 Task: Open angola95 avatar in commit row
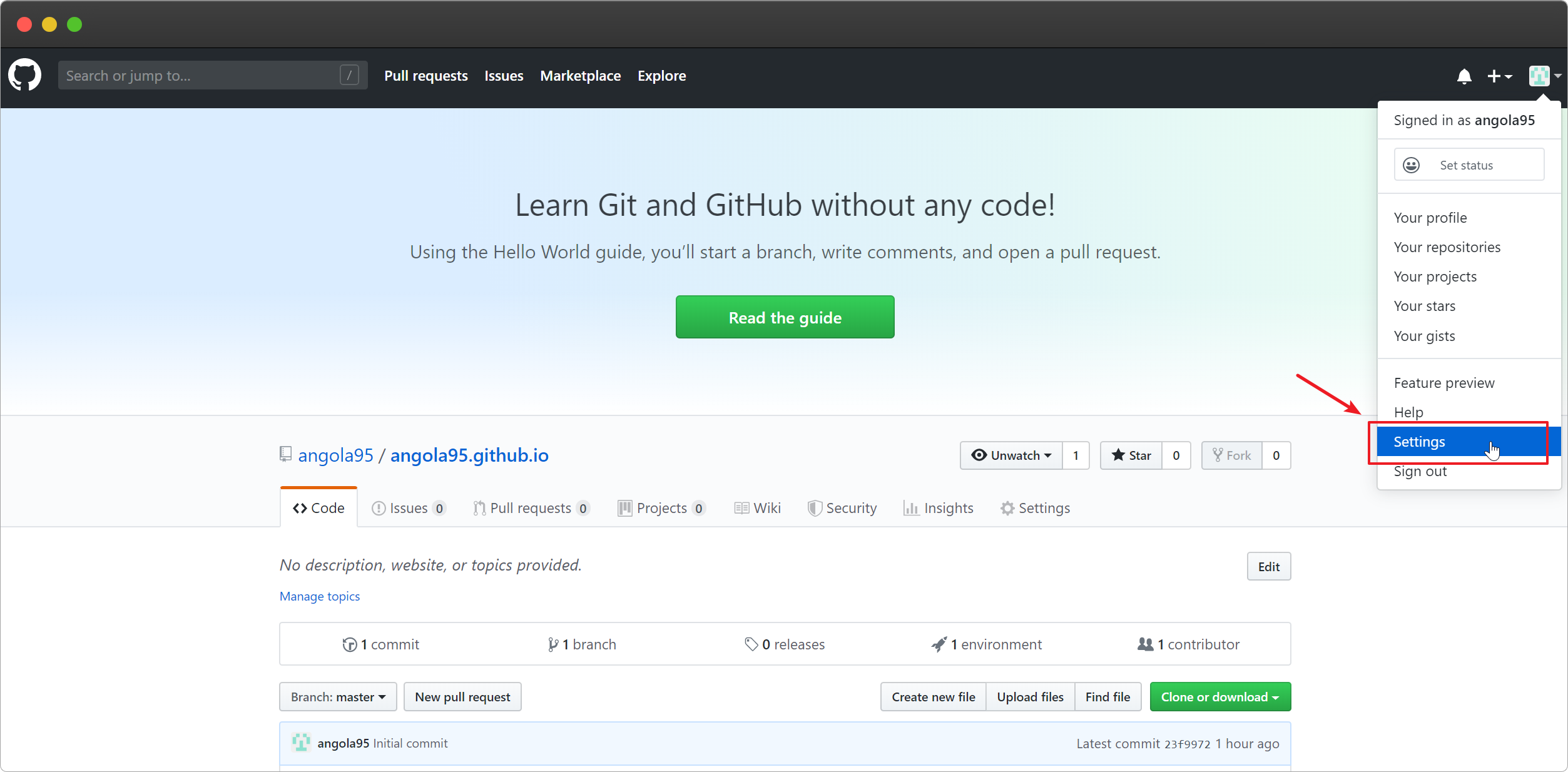coord(301,743)
